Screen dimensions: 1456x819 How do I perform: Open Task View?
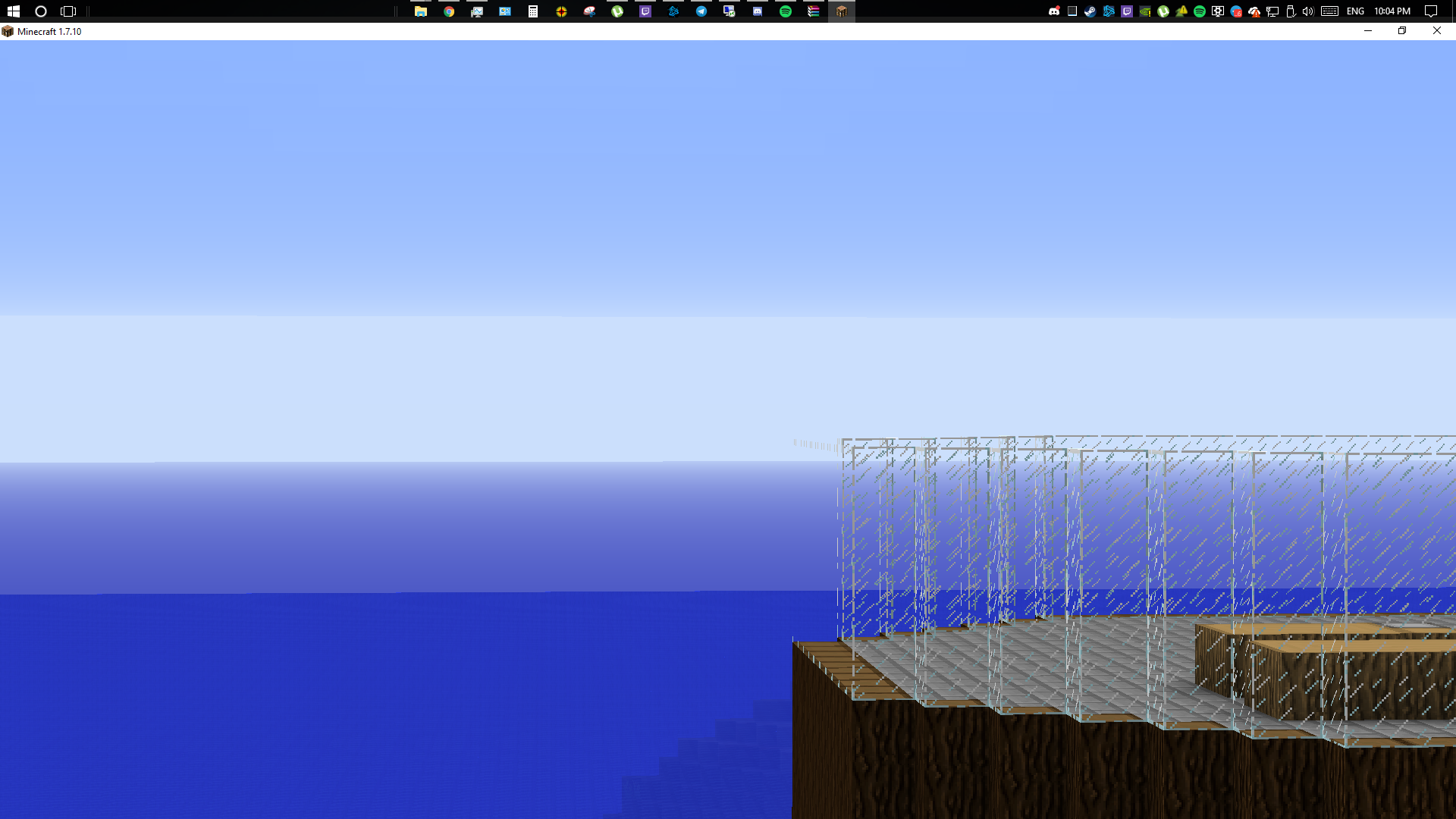click(x=68, y=11)
